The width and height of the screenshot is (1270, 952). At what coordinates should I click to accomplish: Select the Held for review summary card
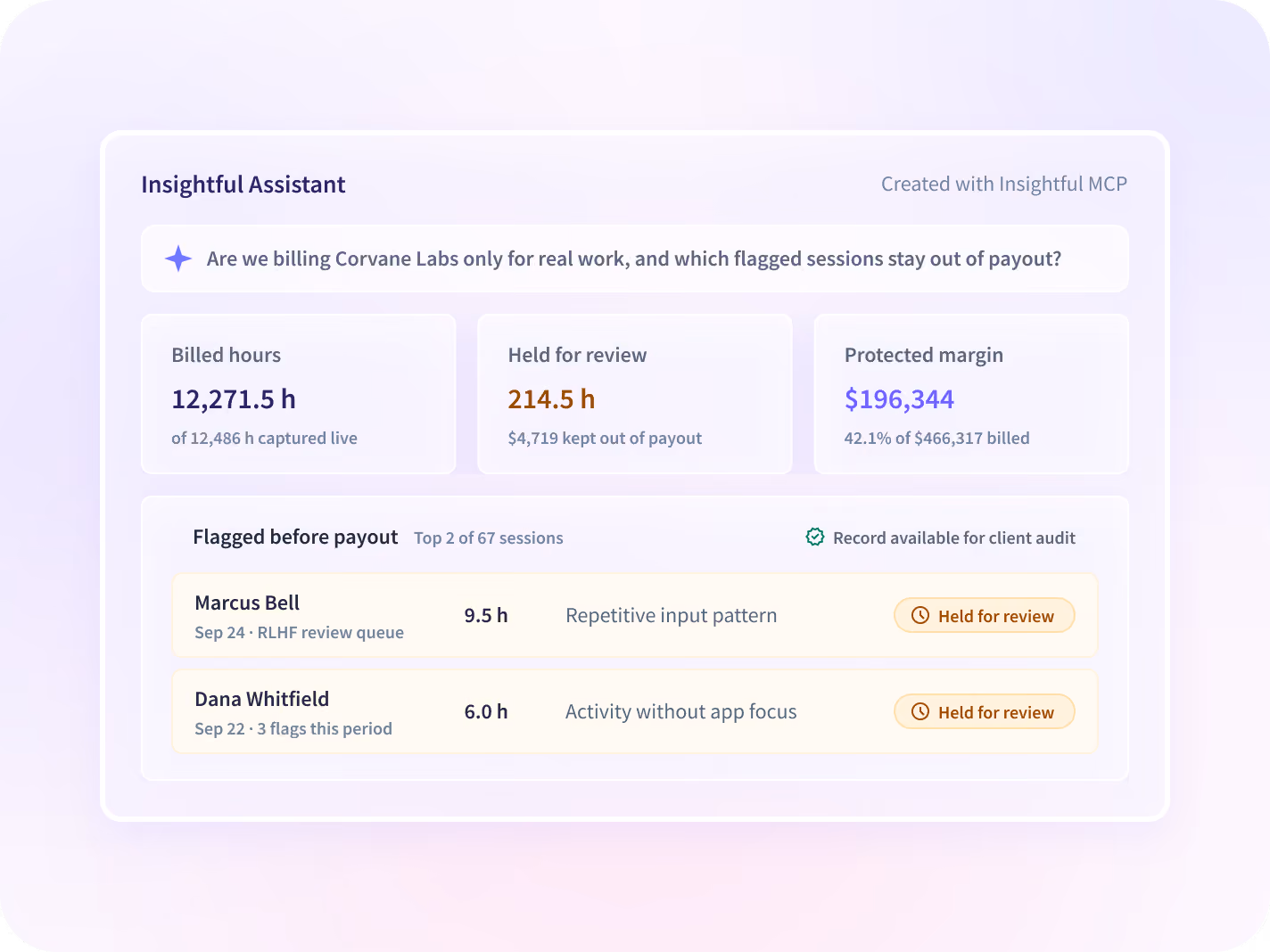[x=635, y=394]
